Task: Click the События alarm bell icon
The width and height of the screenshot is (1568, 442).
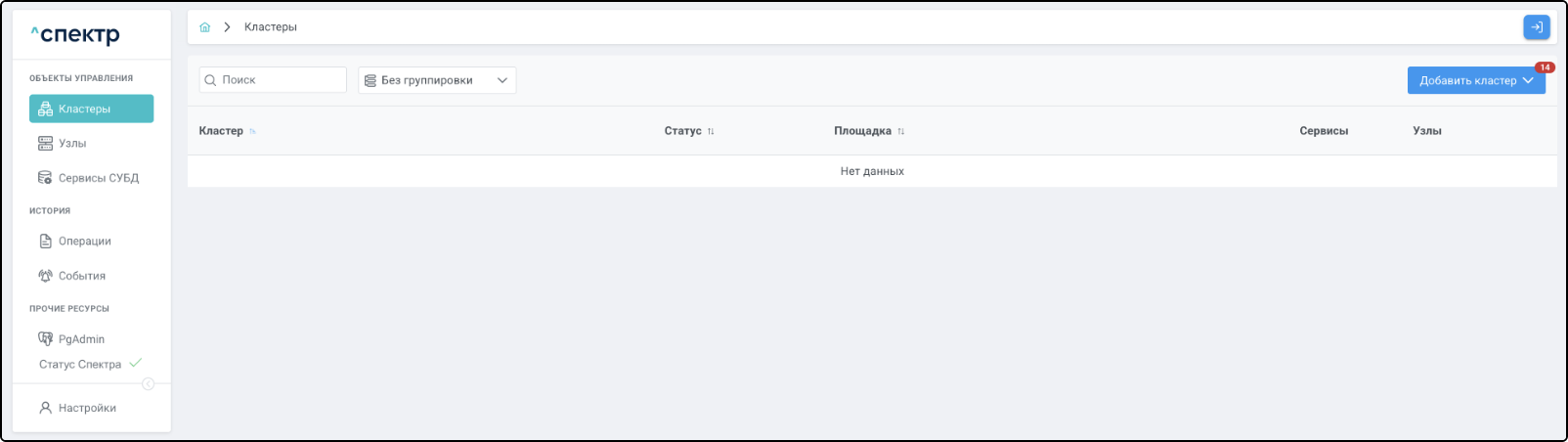Action: [45, 276]
